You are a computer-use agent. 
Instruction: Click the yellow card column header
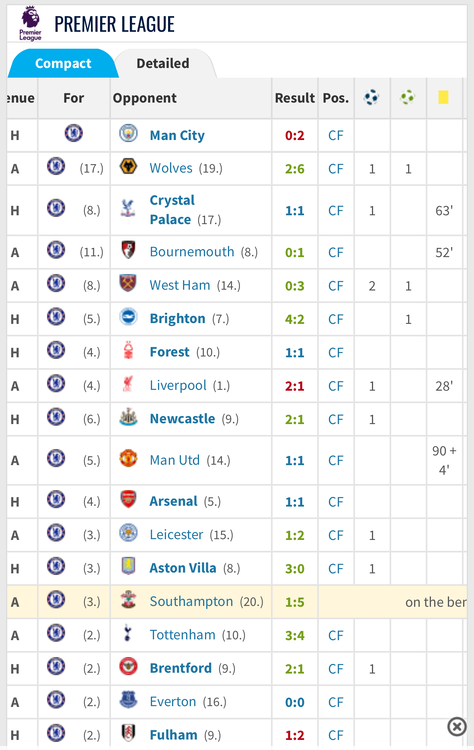443,98
